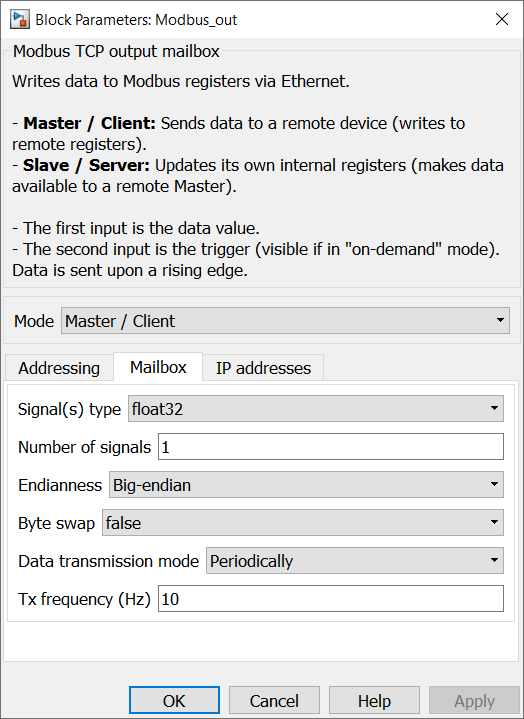Open Data transmission mode dropdown

[354, 561]
